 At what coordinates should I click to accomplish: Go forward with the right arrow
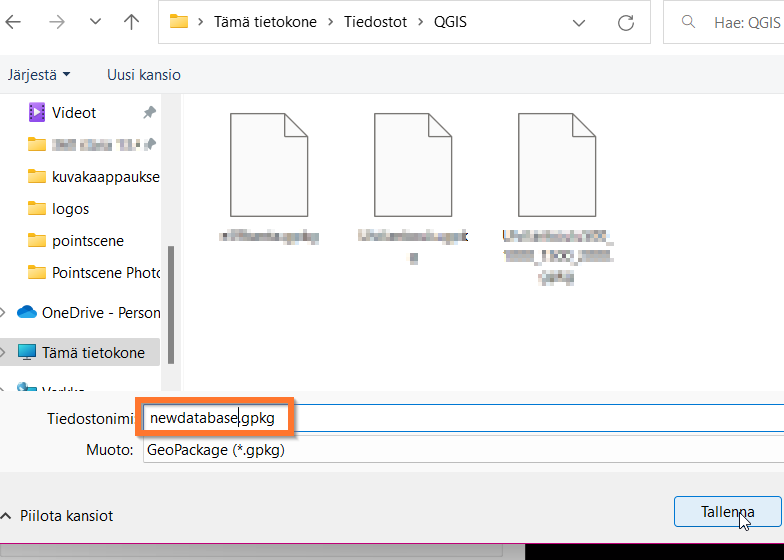(x=56, y=22)
